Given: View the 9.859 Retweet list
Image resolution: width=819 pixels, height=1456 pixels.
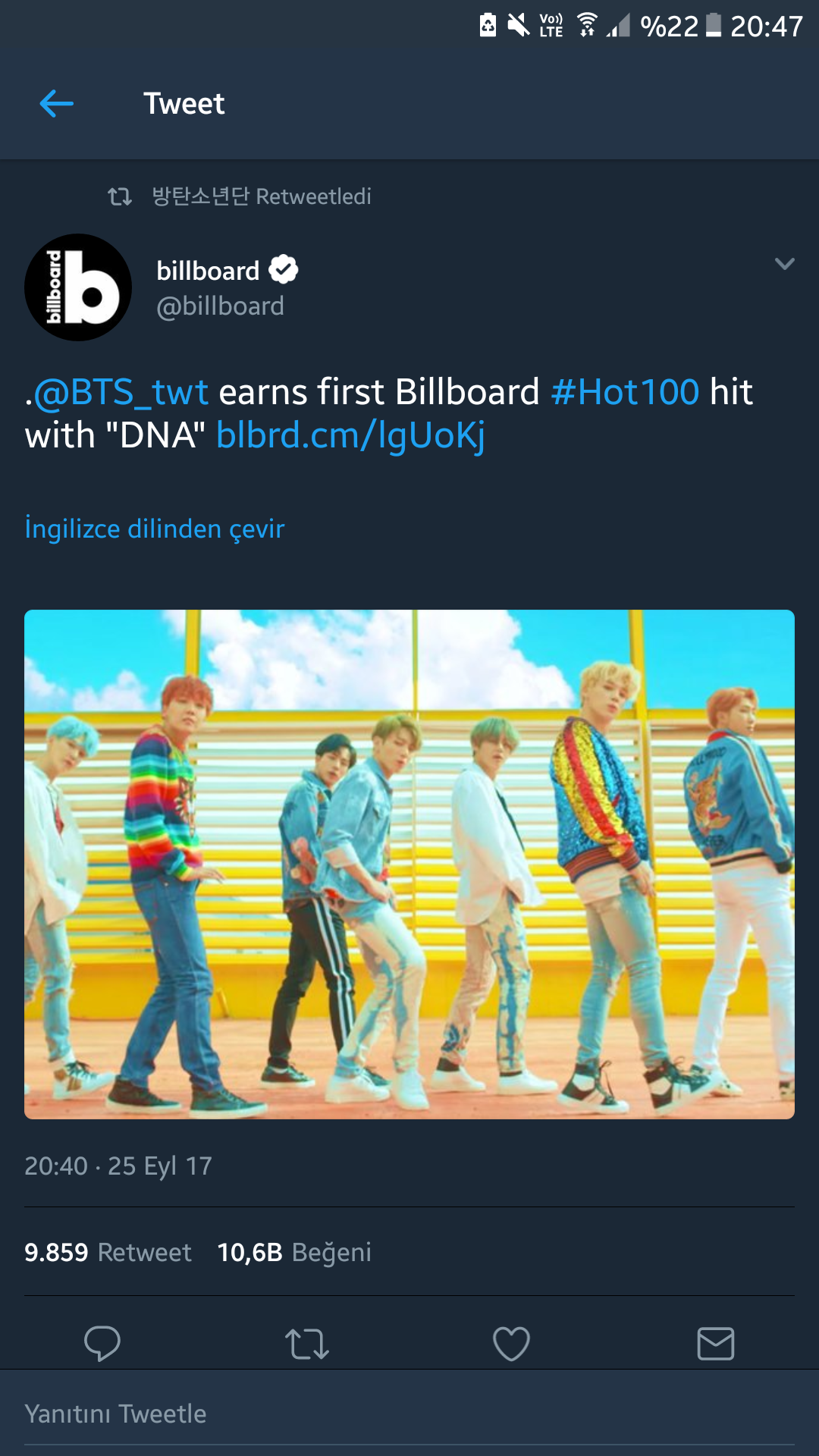Looking at the screenshot, I should (x=108, y=1252).
